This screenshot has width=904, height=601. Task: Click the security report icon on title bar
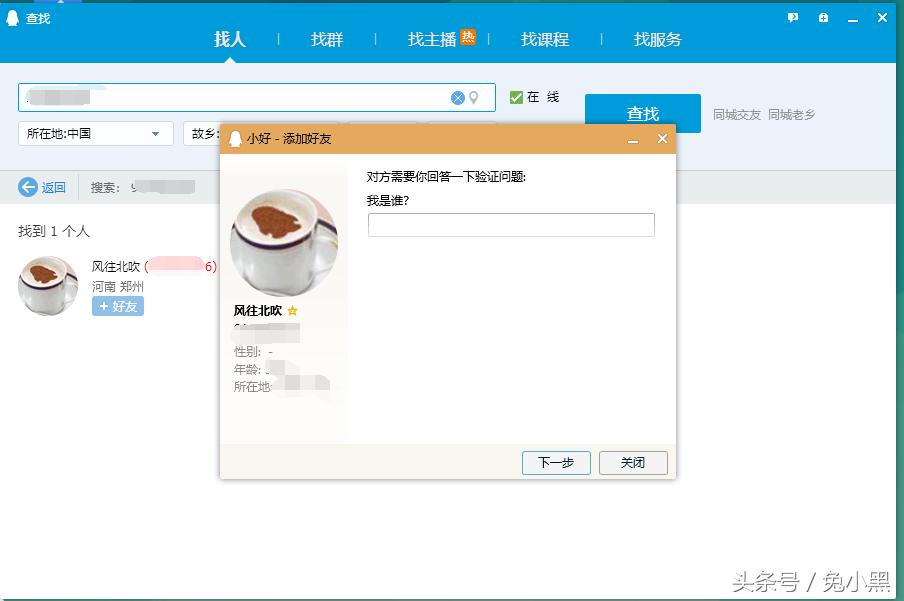click(x=821, y=17)
